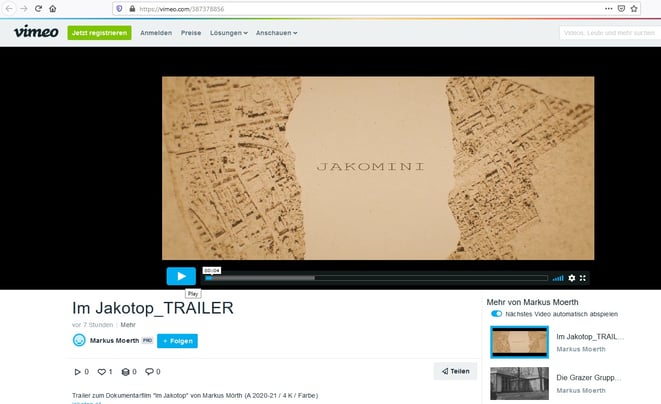Click Markus Moerth avatar icon
The height and width of the screenshot is (404, 661).
click(79, 340)
